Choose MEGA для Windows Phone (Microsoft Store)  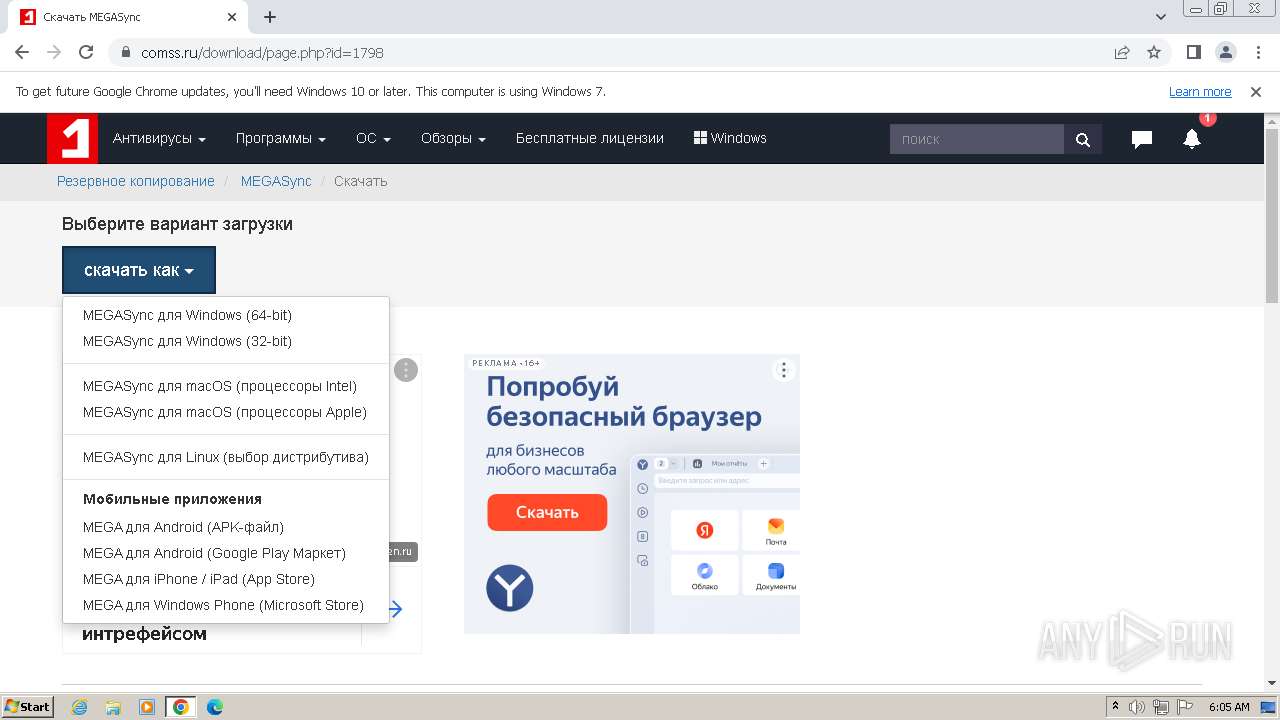coord(226,605)
